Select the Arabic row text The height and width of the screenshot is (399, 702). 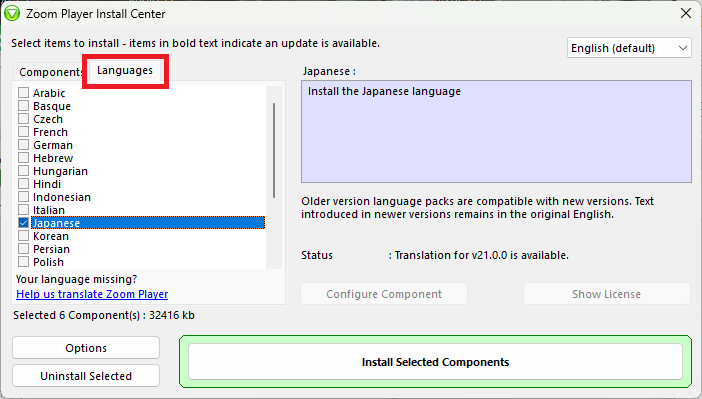tap(49, 93)
